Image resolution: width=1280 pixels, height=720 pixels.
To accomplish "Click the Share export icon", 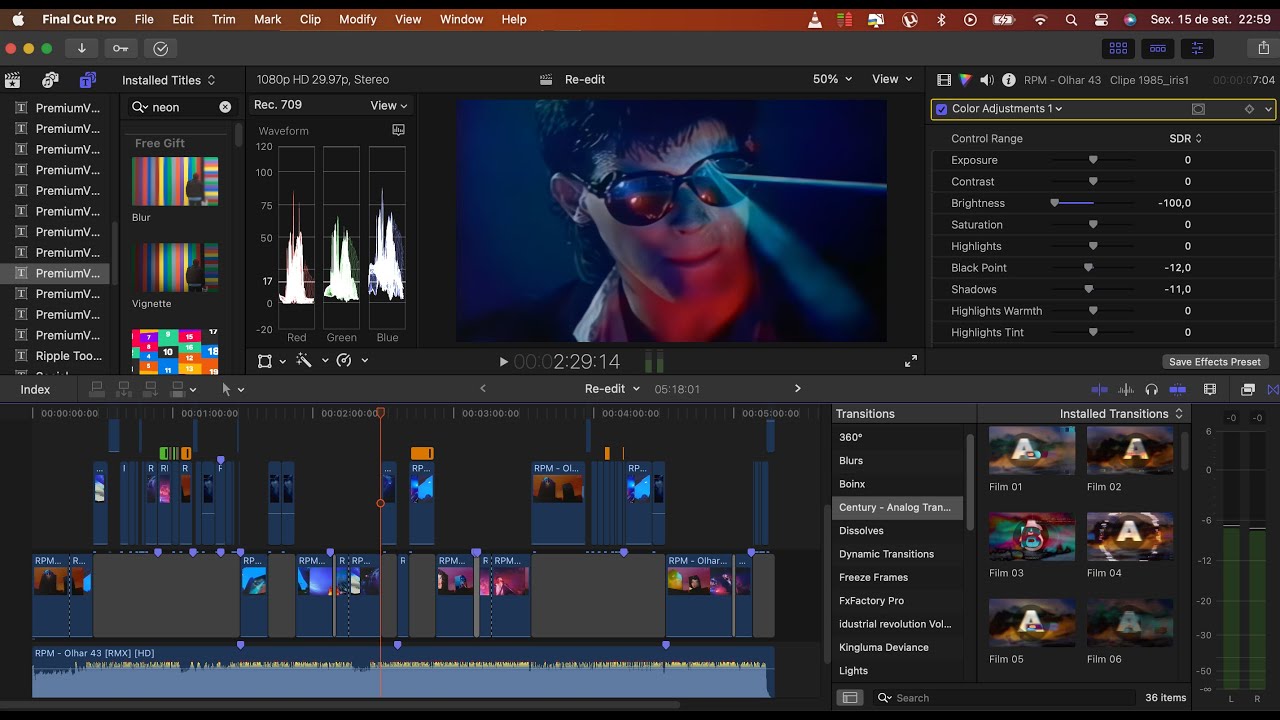I will (x=1263, y=48).
